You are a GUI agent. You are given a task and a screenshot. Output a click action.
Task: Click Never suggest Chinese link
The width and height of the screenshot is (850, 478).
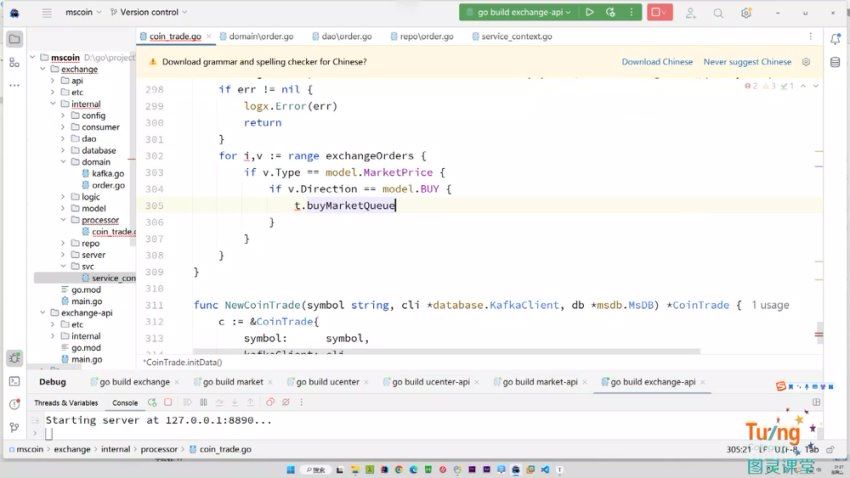tap(747, 62)
